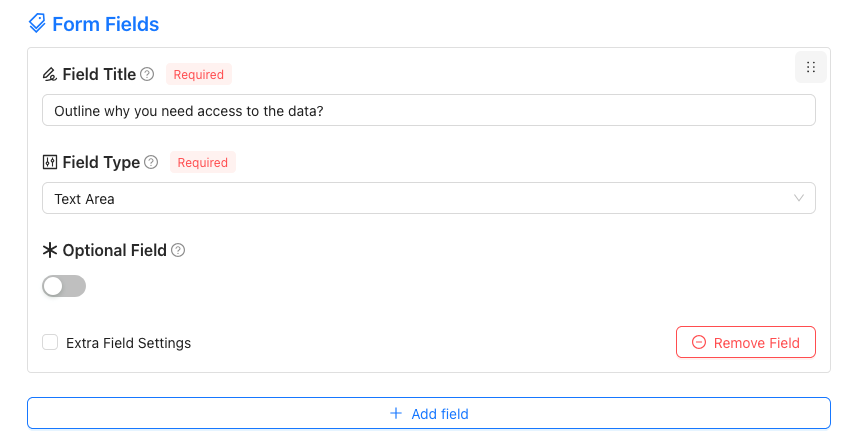Click the Field Type dropdown chevron arrow
This screenshot has width=855, height=441.
799,198
